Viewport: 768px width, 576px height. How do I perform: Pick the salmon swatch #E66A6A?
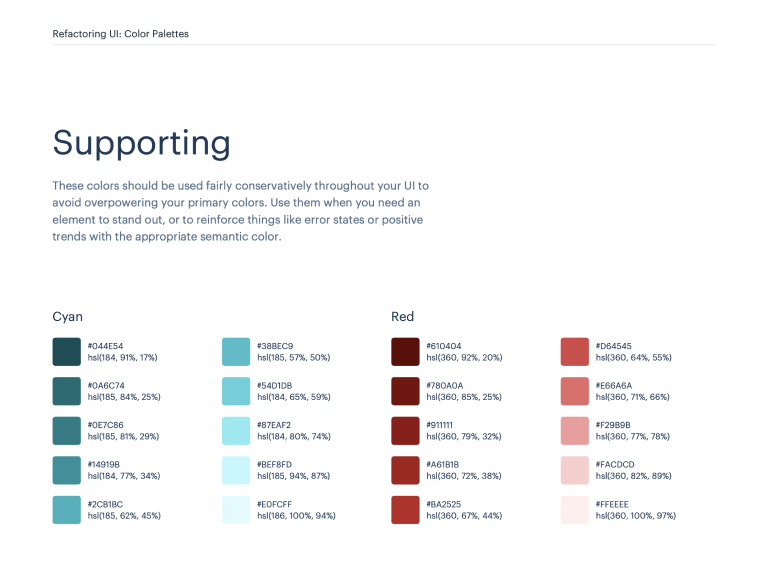pos(575,391)
